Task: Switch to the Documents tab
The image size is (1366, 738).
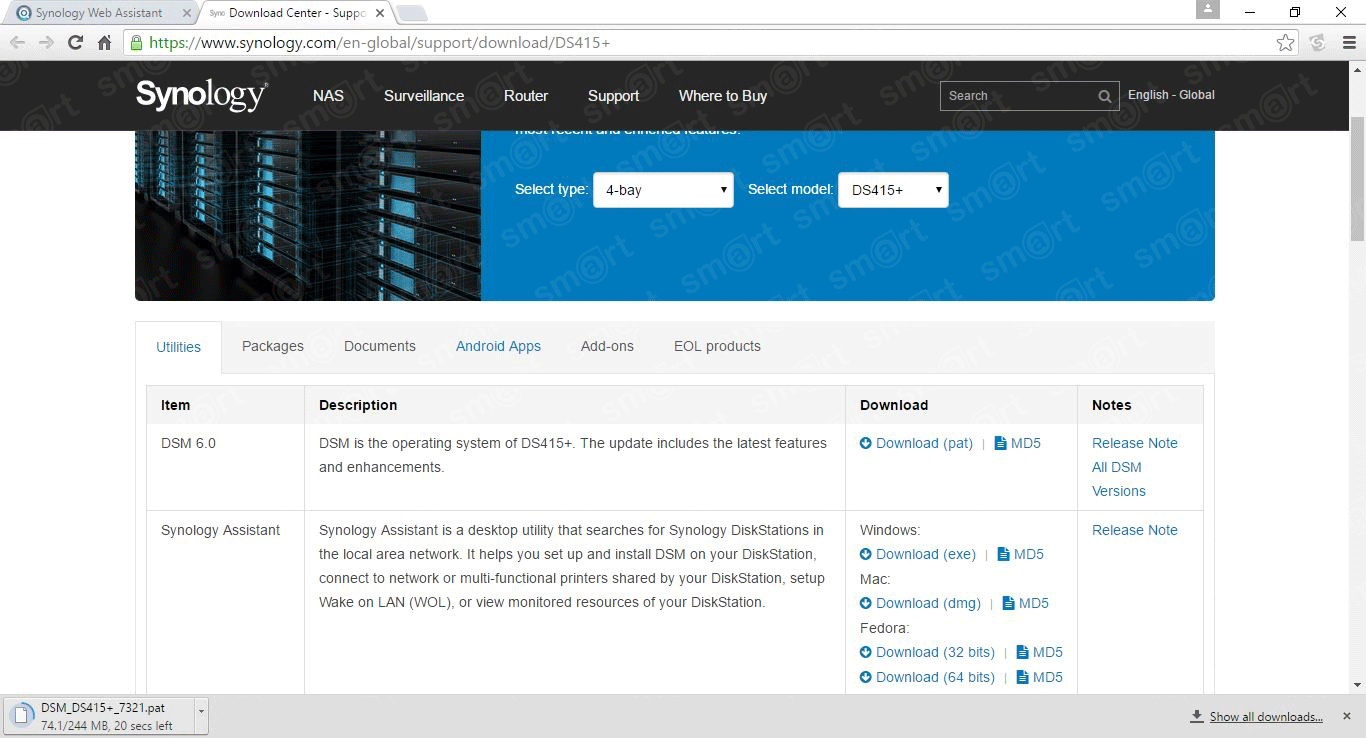Action: click(380, 346)
